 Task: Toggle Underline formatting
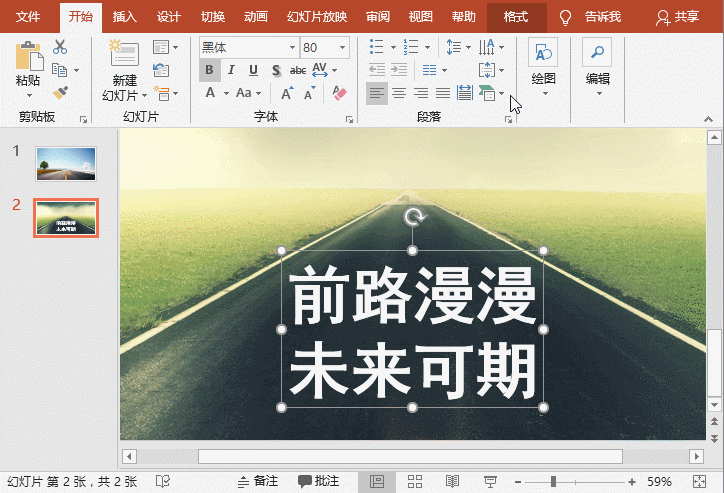tap(253, 70)
